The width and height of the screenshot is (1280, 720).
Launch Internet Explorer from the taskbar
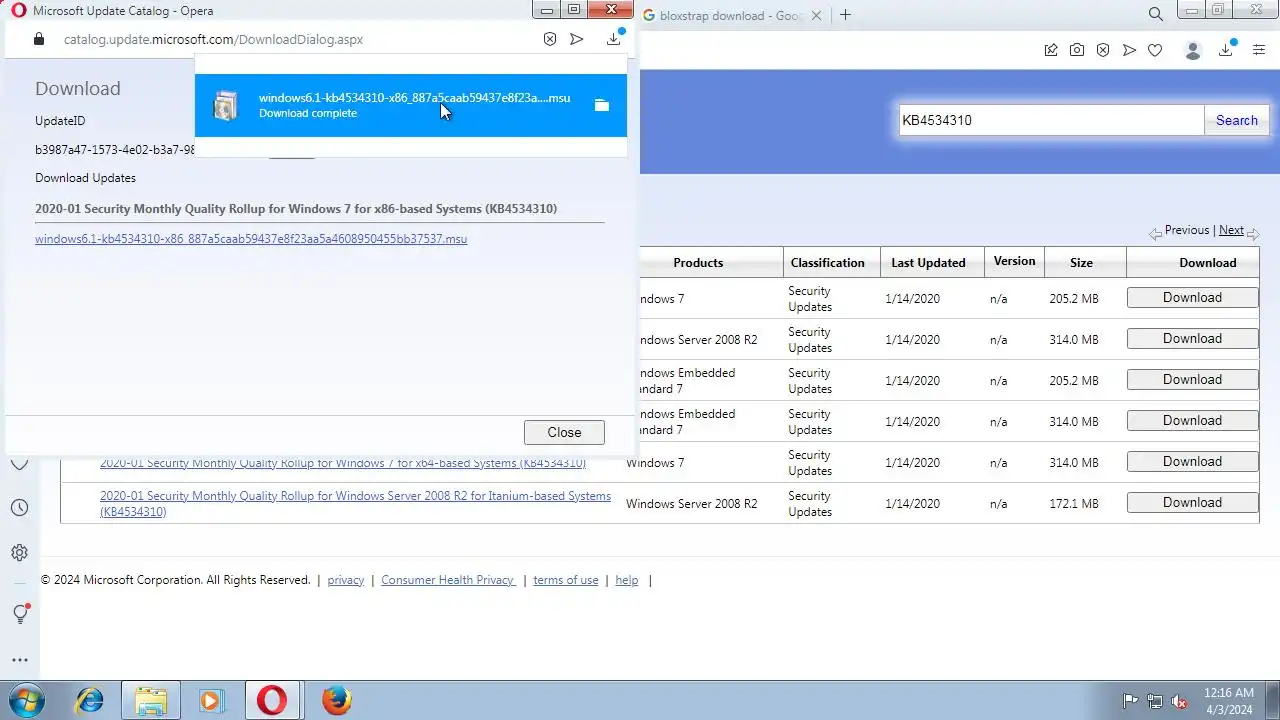(x=90, y=700)
